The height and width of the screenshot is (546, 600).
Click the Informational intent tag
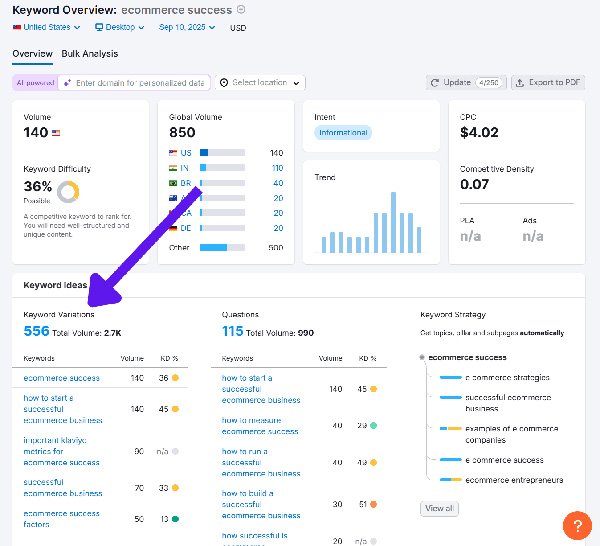(342, 132)
